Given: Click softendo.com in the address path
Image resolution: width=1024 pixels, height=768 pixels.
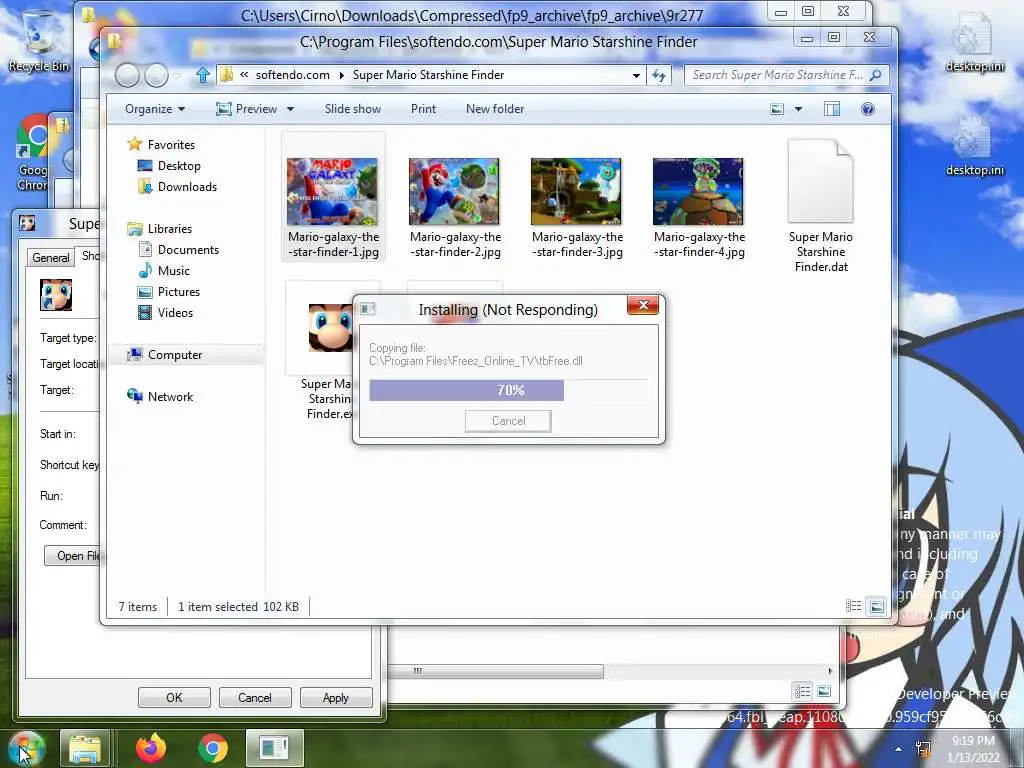Looking at the screenshot, I should [293, 75].
